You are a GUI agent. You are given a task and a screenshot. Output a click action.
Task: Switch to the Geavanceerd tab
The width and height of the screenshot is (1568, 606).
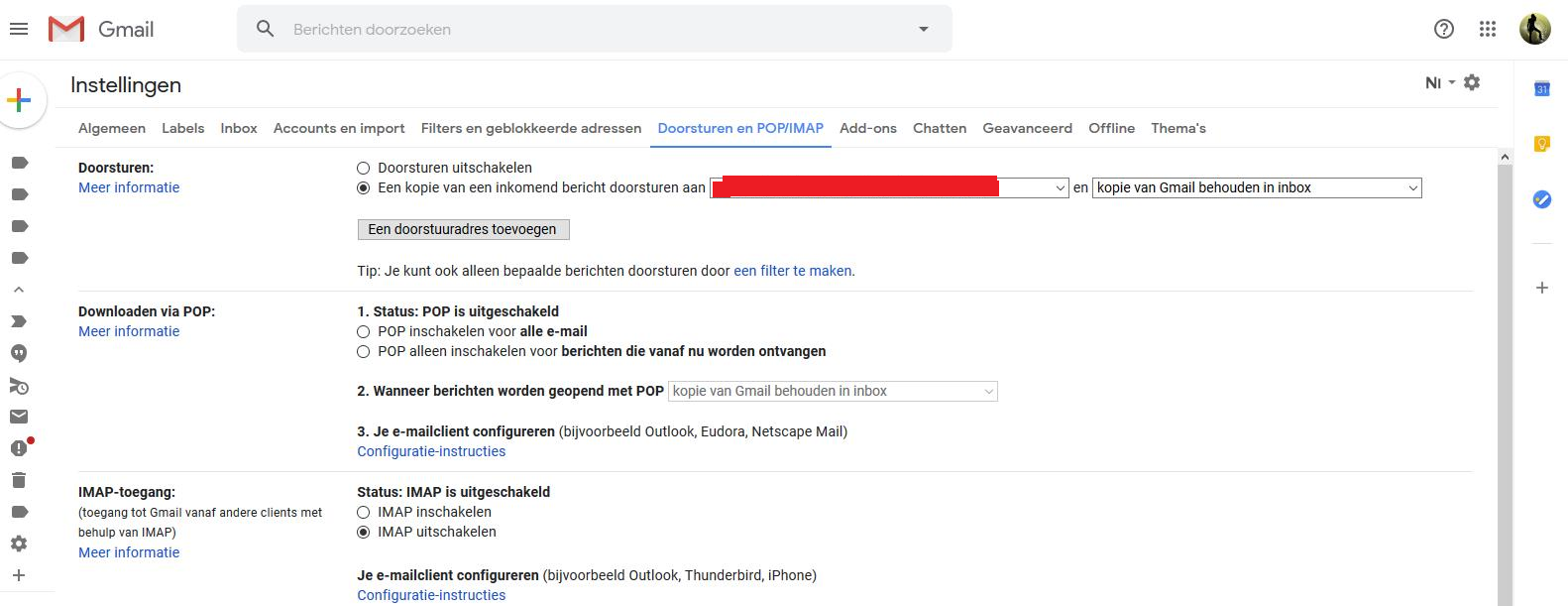click(1028, 128)
